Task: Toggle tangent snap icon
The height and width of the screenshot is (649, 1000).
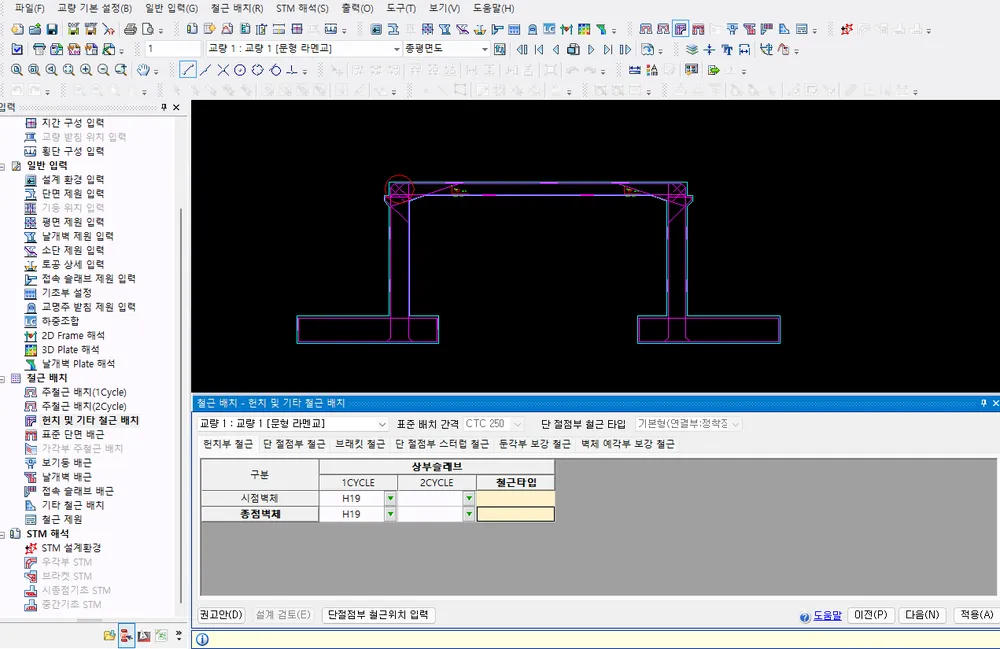Action: [x=275, y=69]
